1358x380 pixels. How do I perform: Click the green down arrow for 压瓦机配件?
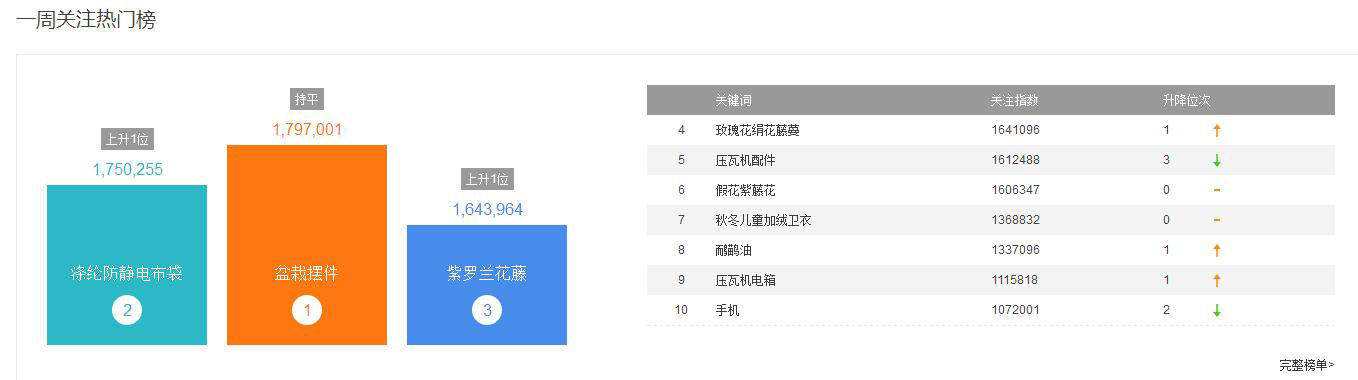click(1217, 160)
